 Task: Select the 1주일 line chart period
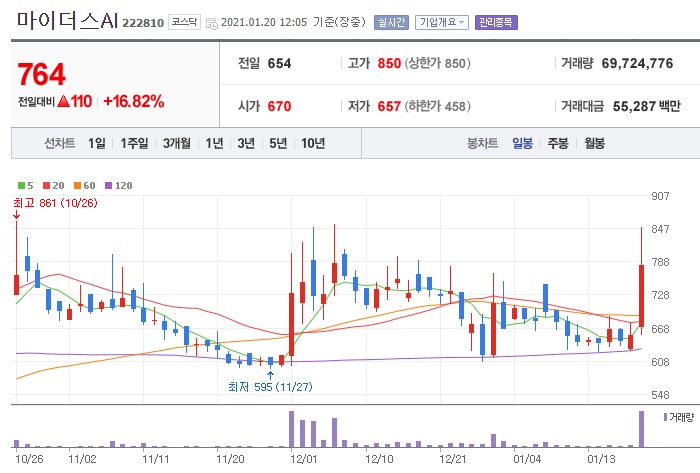tap(134, 143)
